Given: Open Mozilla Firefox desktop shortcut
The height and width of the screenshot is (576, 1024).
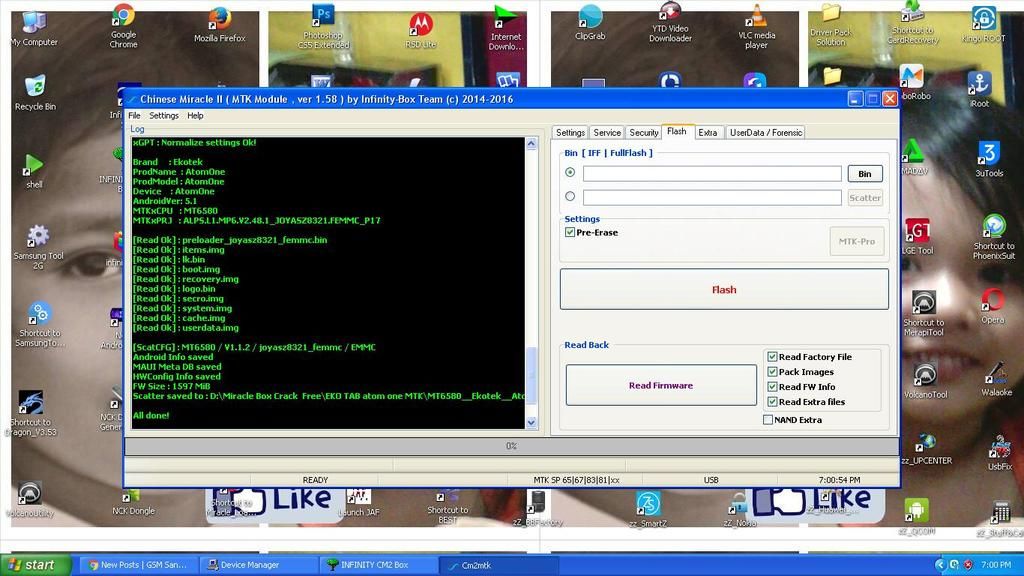Looking at the screenshot, I should pyautogui.click(x=219, y=20).
